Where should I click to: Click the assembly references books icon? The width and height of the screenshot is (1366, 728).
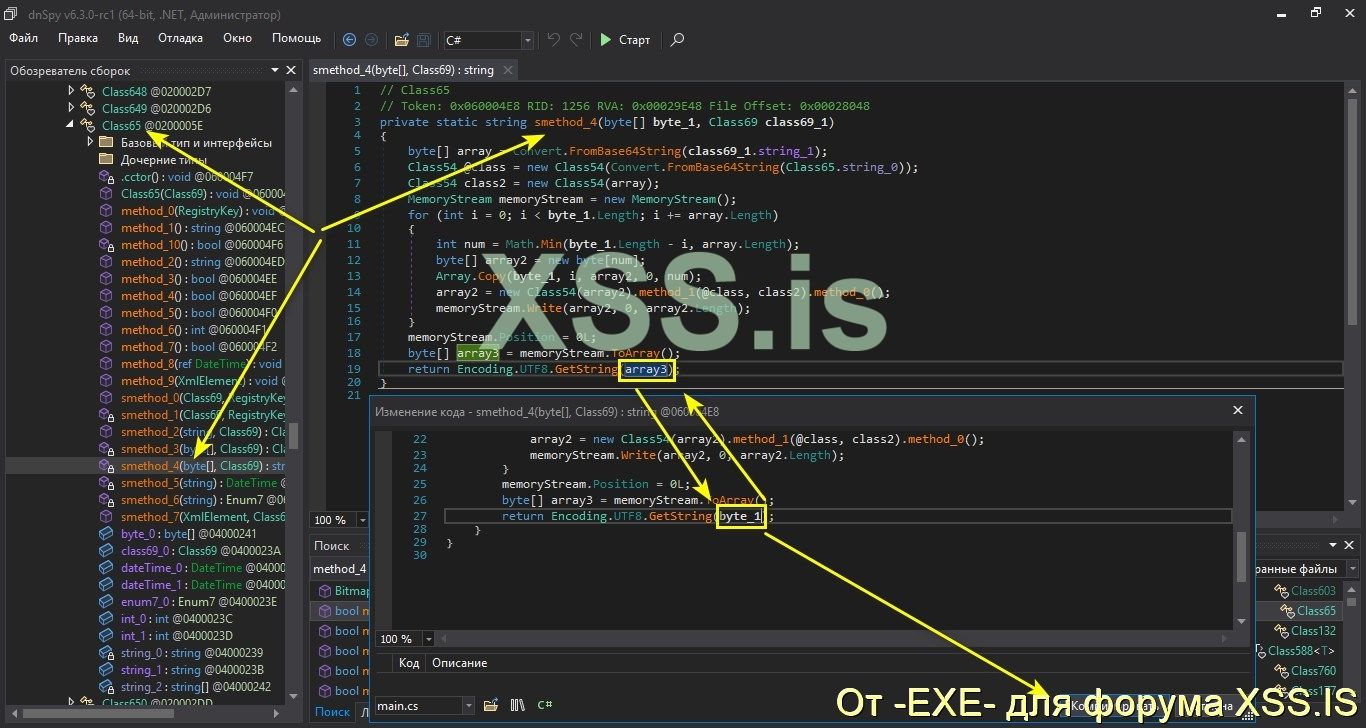(518, 705)
